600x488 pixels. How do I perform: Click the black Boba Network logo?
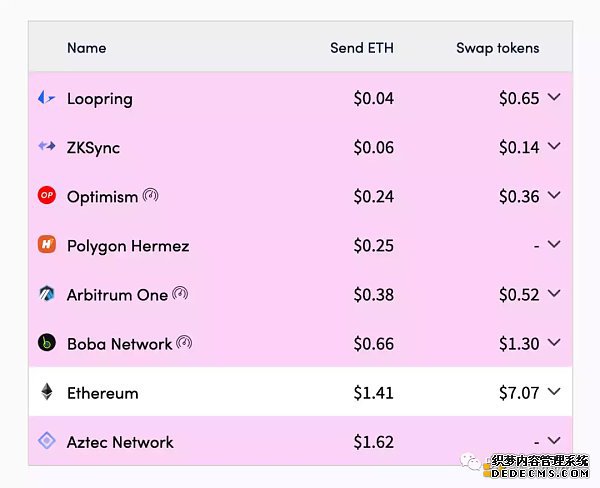pos(47,343)
